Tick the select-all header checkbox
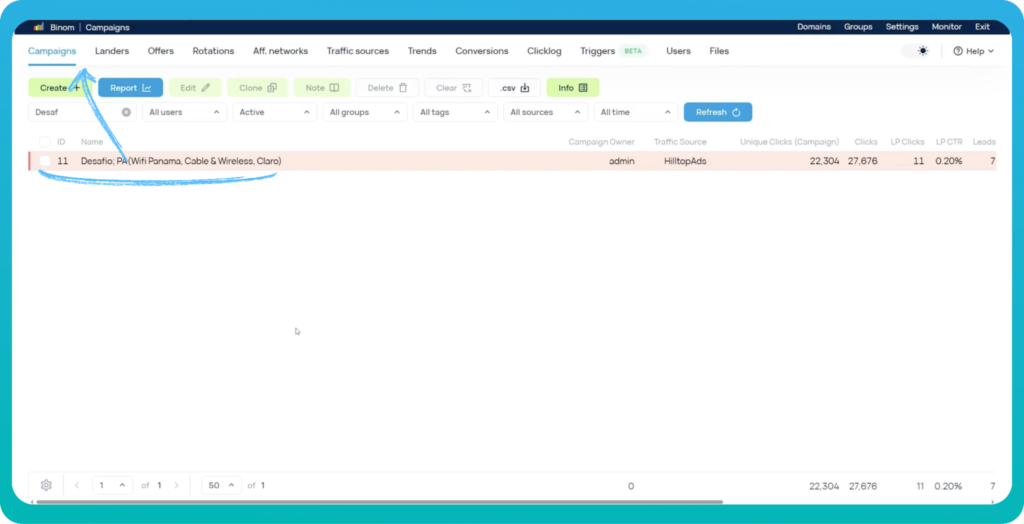The height and width of the screenshot is (524, 1024). tap(45, 142)
